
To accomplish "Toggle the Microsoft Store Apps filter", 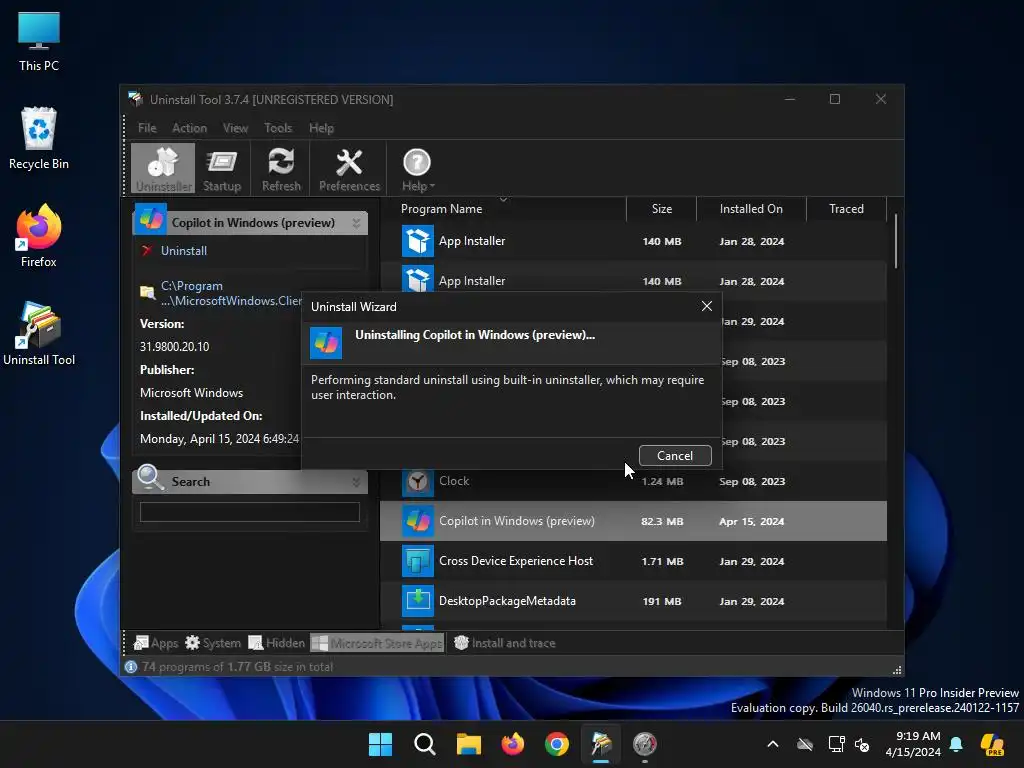I will coord(377,643).
